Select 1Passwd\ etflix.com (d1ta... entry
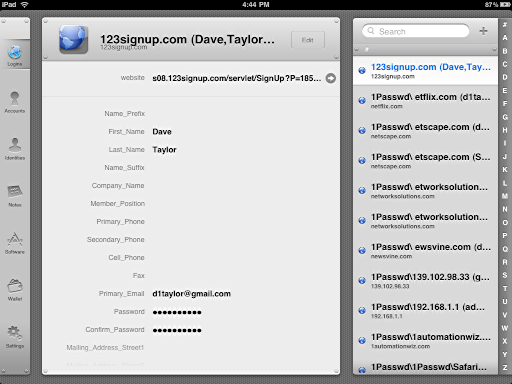 click(425, 101)
